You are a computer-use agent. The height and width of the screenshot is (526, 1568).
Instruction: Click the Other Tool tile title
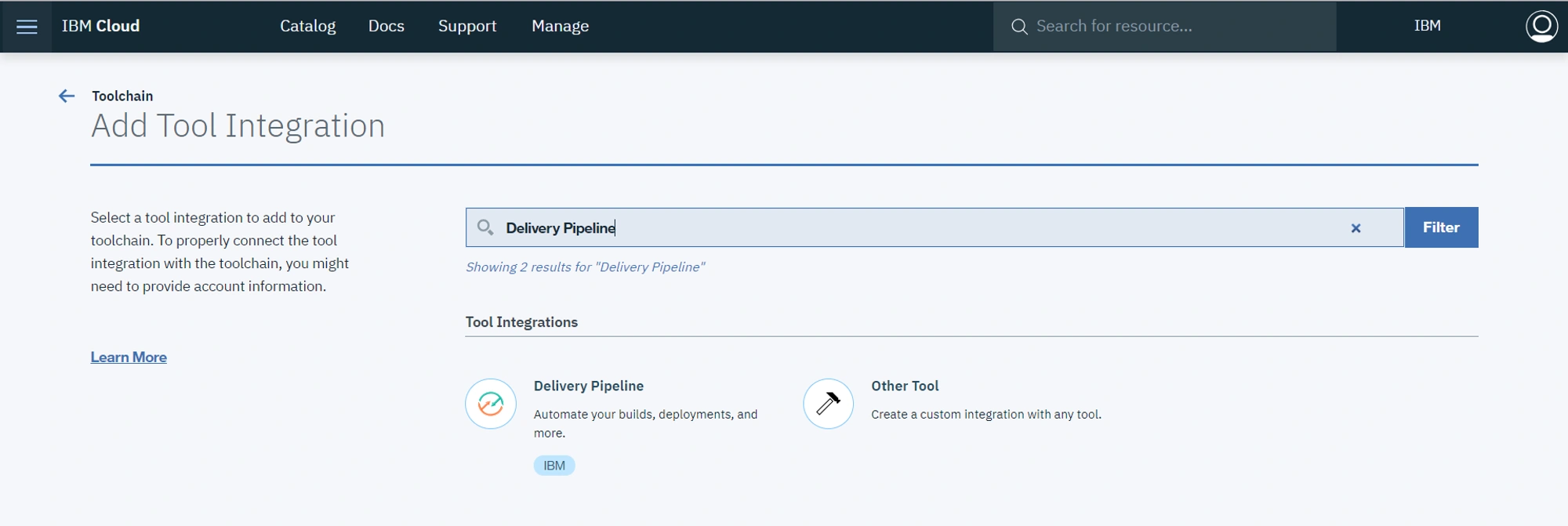pyautogui.click(x=905, y=386)
